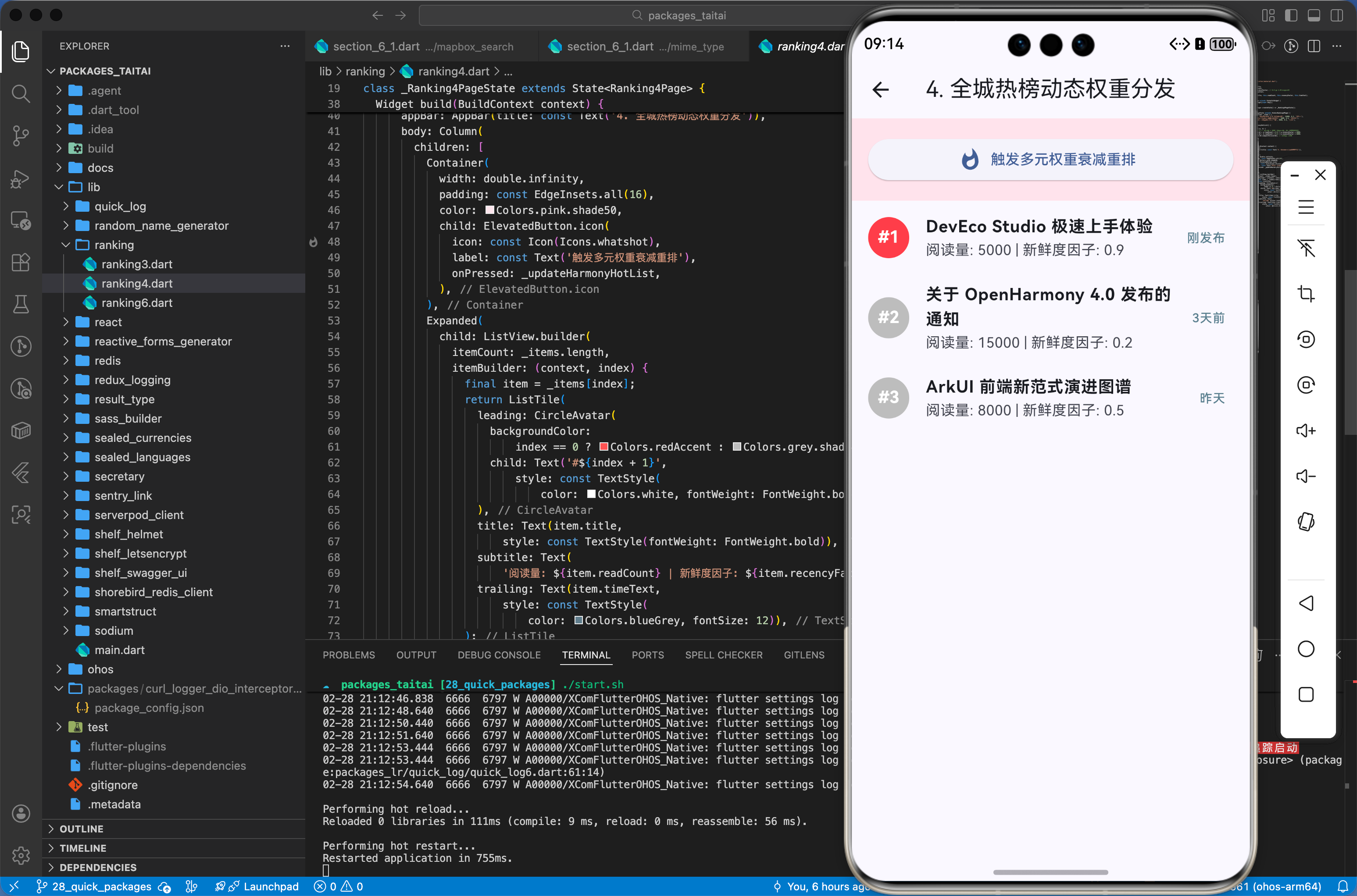Open the Testing beaker view

(21, 303)
